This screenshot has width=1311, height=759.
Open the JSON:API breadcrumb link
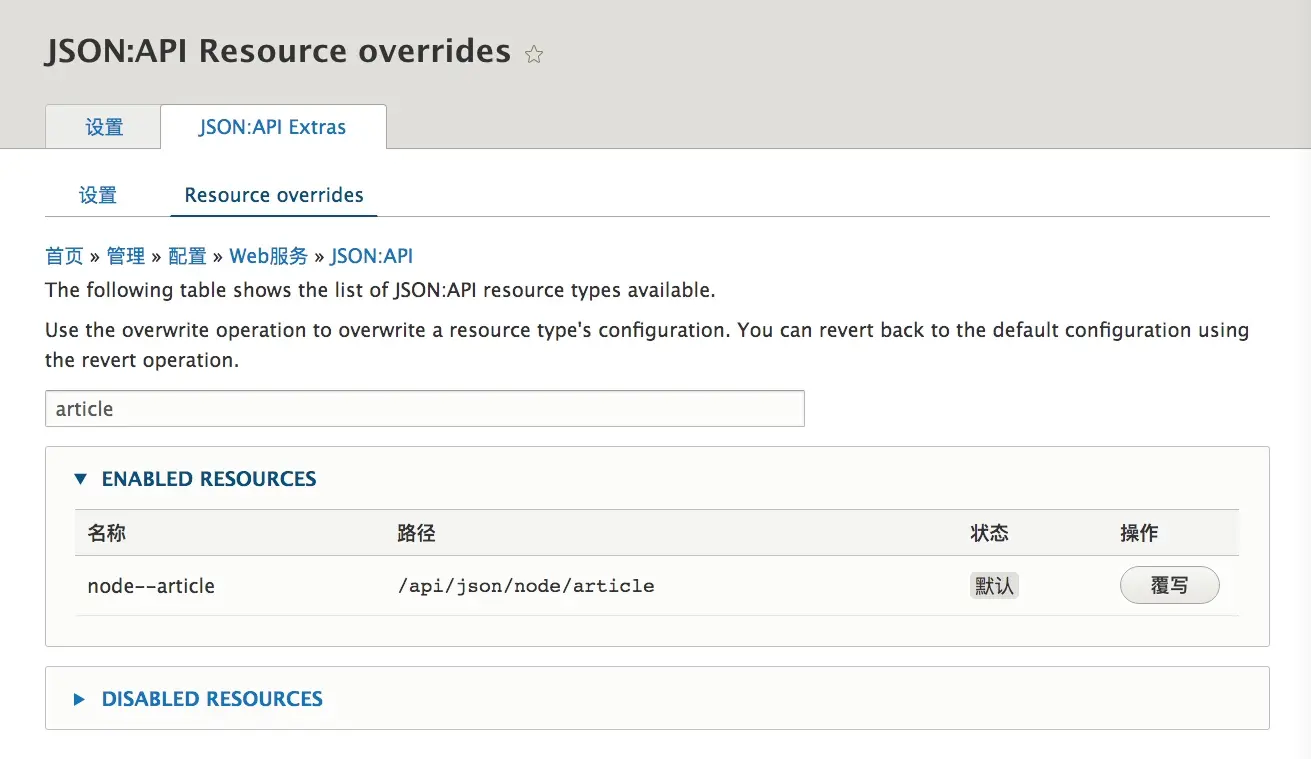tap(372, 256)
